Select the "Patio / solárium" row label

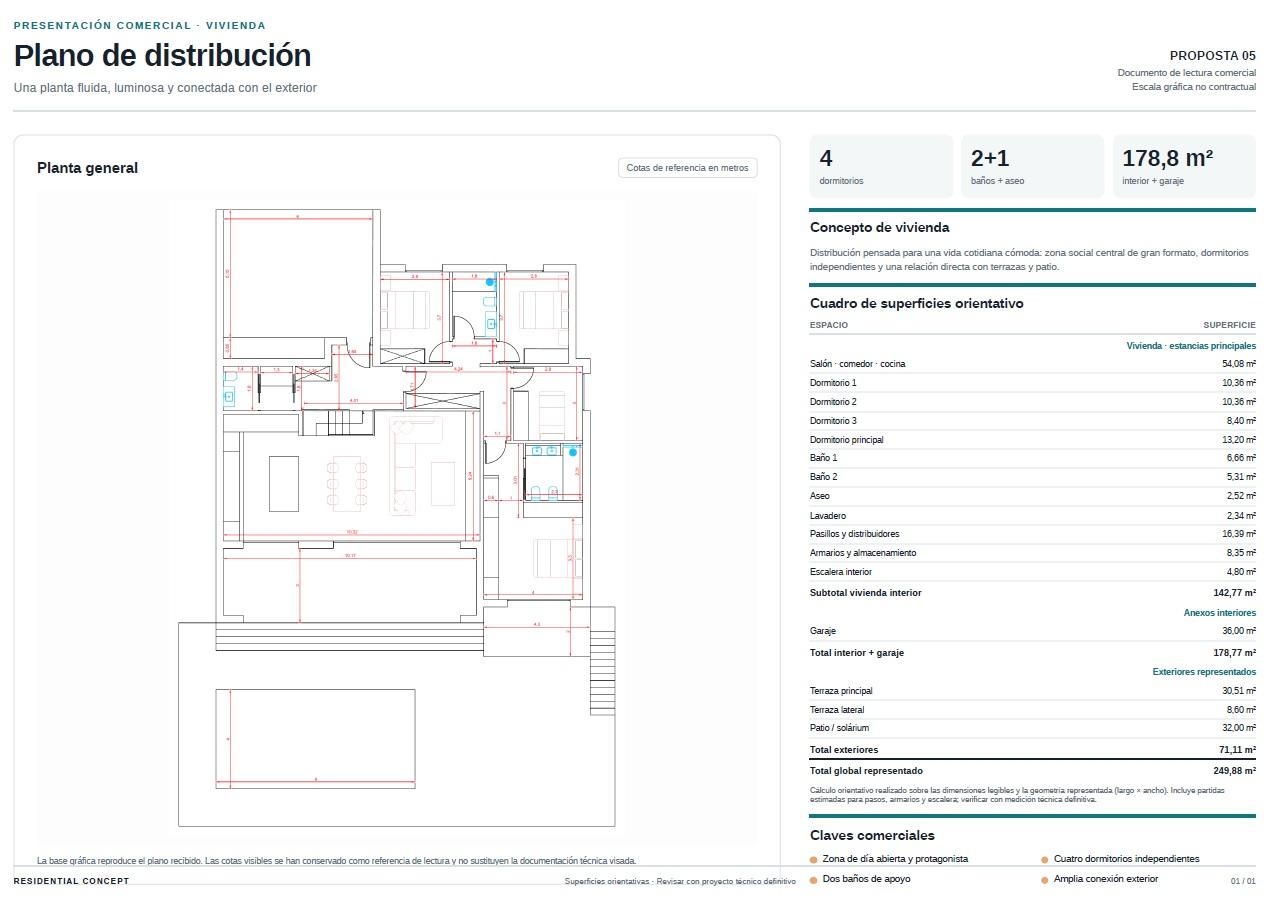(839, 728)
